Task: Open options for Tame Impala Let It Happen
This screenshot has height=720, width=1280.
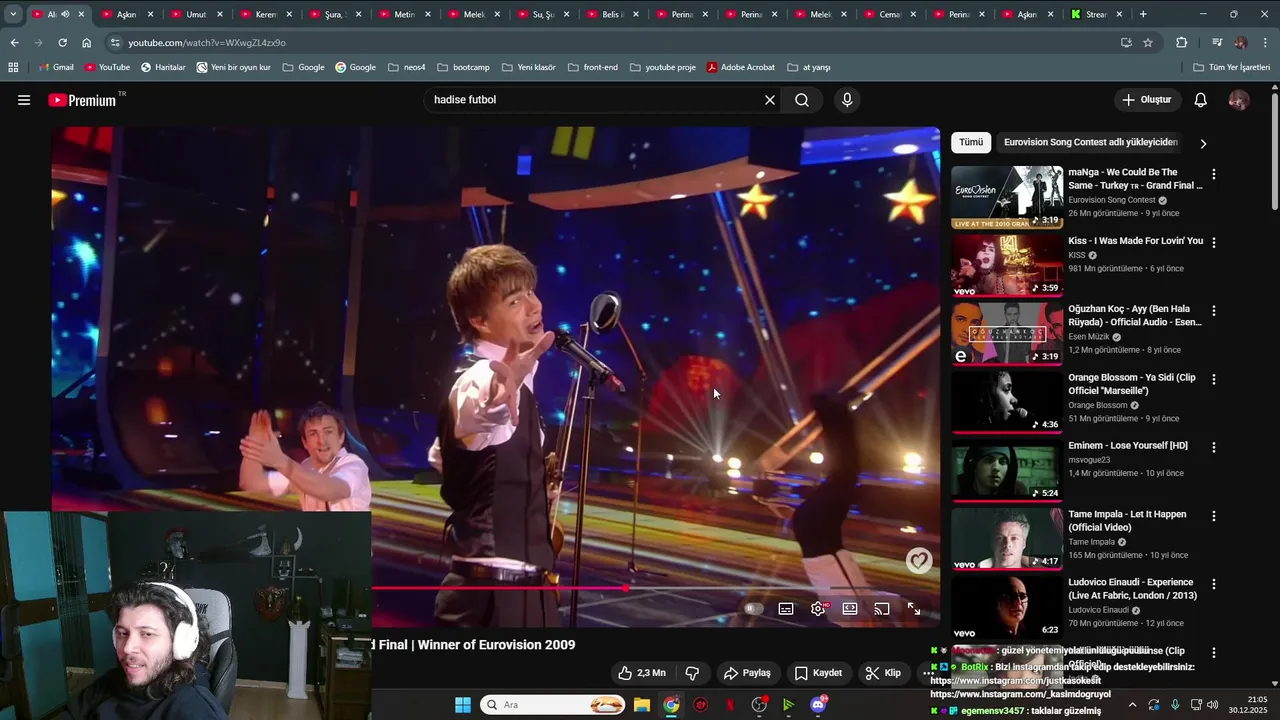Action: pos(1214,516)
